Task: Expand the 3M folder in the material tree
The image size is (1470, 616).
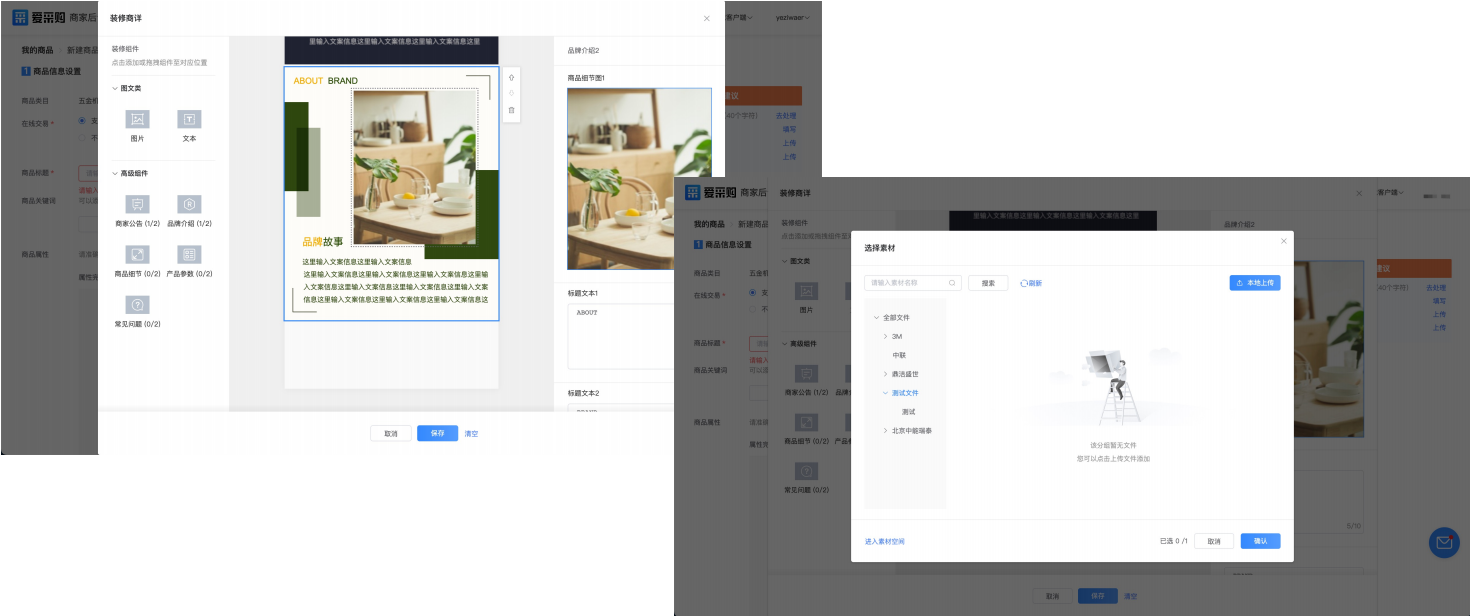Action: point(885,336)
